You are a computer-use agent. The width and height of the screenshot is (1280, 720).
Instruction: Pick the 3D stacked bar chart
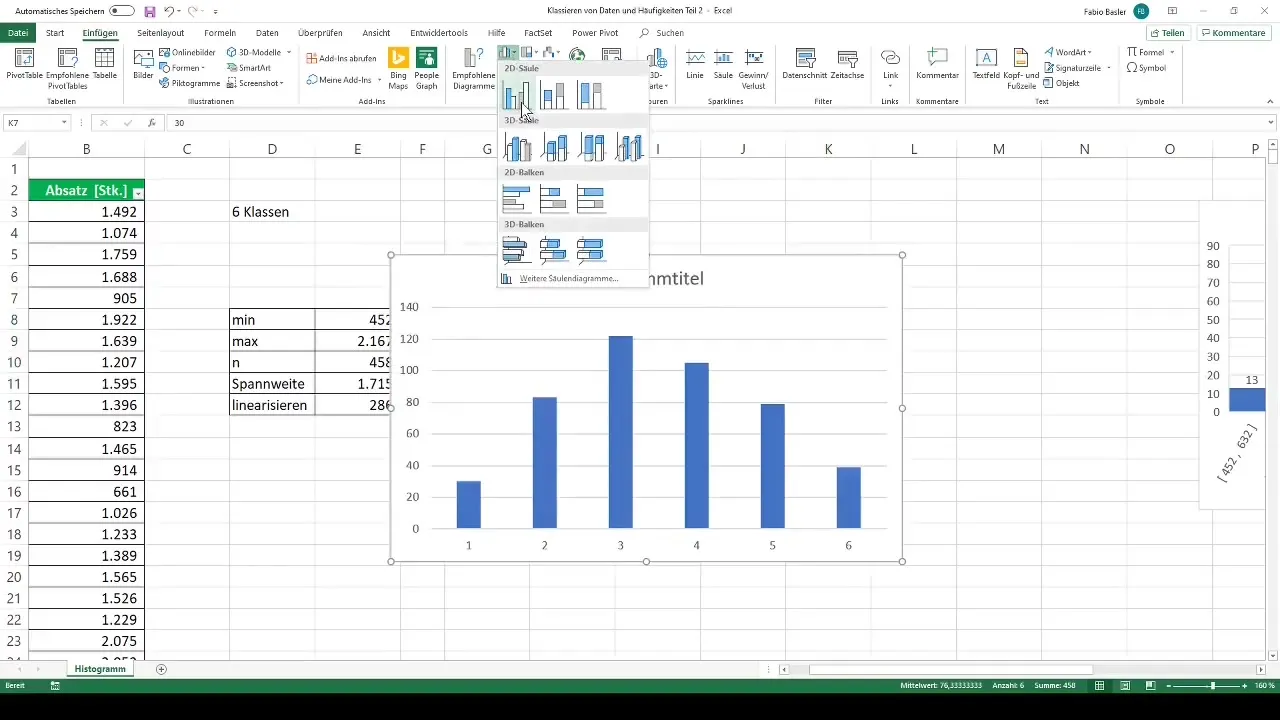tap(554, 250)
